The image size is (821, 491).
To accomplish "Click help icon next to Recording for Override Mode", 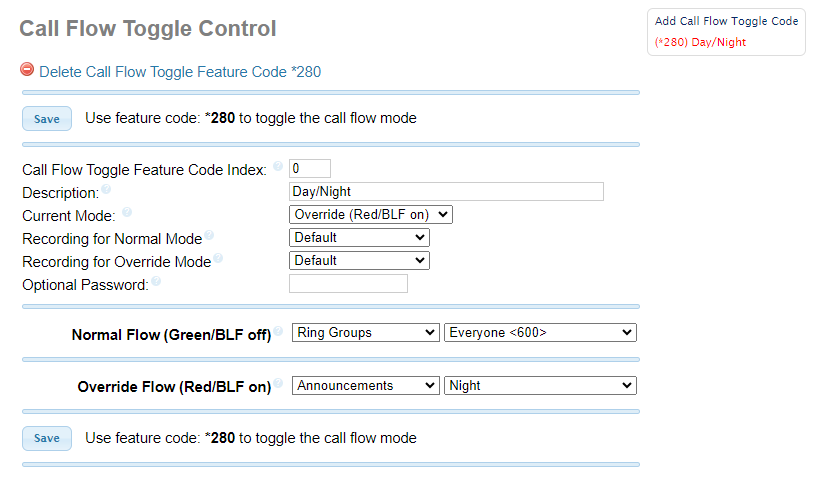I will coord(218,258).
